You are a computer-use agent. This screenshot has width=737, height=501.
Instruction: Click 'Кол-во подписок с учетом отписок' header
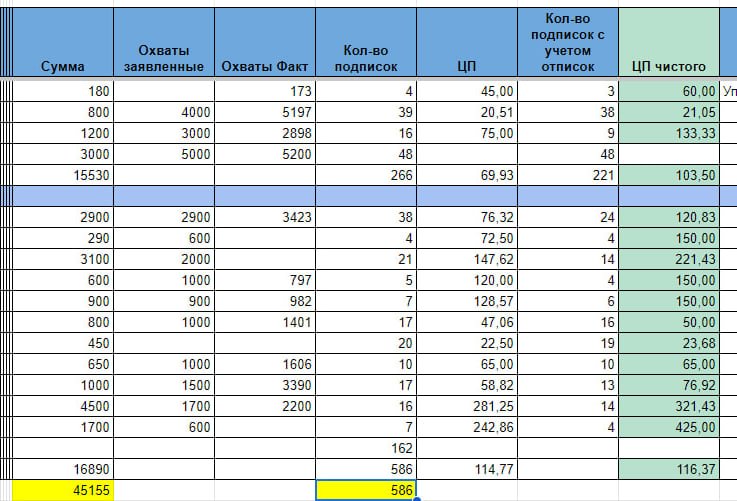point(568,42)
